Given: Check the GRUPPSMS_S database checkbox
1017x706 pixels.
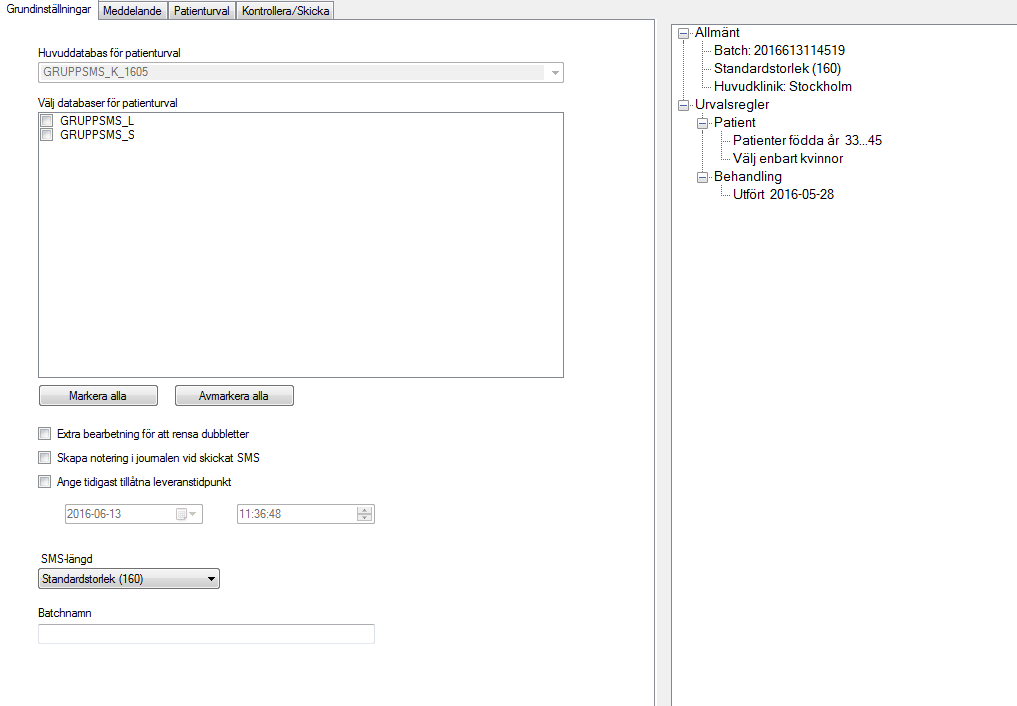Looking at the screenshot, I should tap(46, 135).
